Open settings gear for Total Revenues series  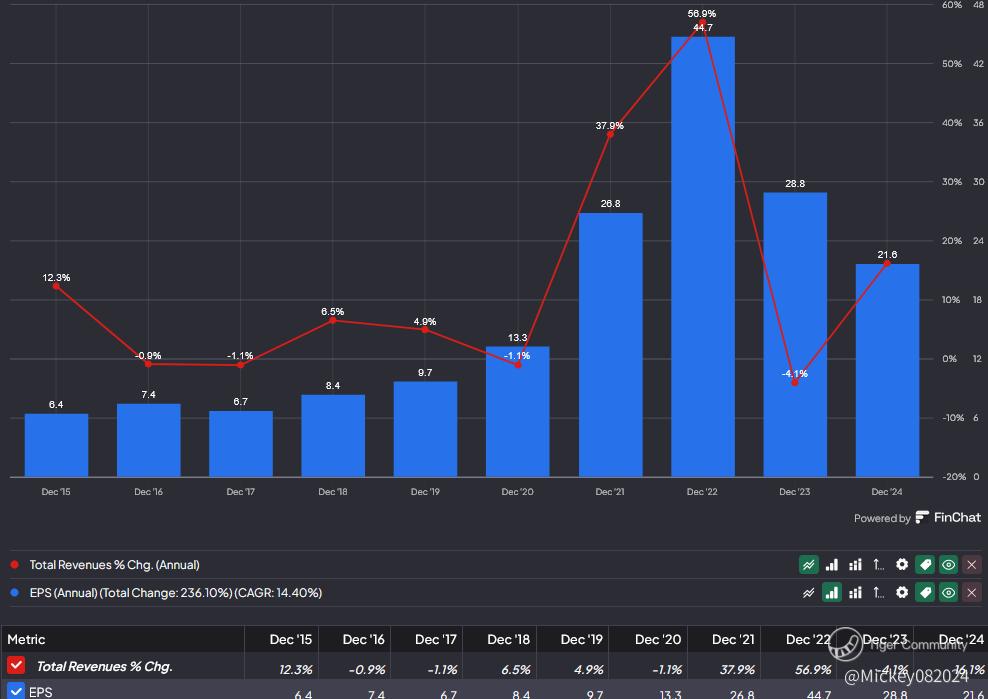tap(902, 565)
